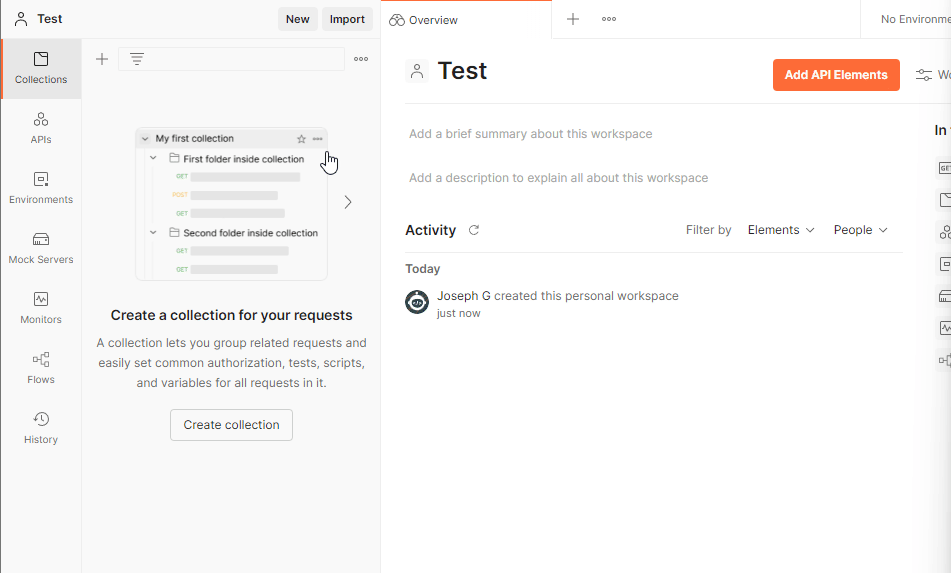Click the collections search filter field
Screen dimensions: 951x573
[x=231, y=59]
